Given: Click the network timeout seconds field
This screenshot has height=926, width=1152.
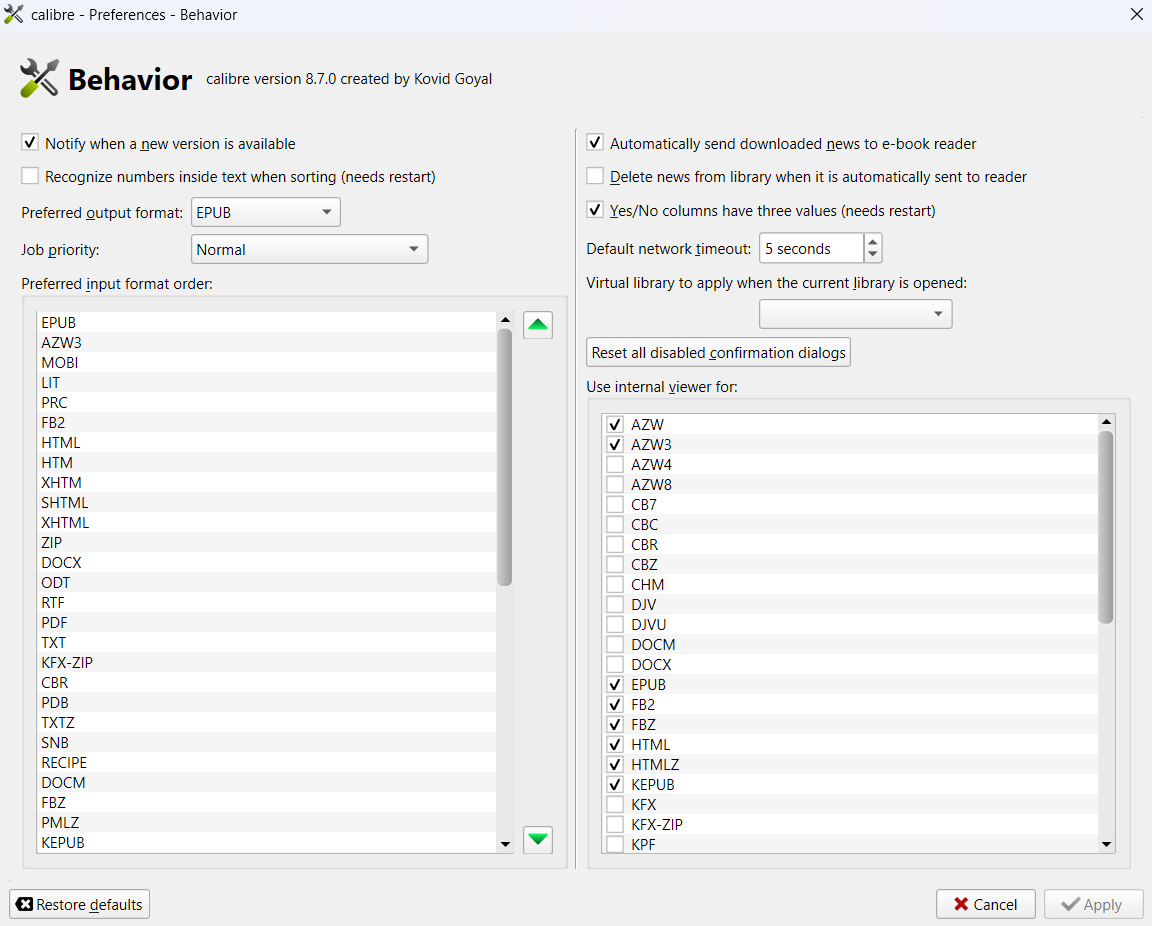Looking at the screenshot, I should pos(811,248).
